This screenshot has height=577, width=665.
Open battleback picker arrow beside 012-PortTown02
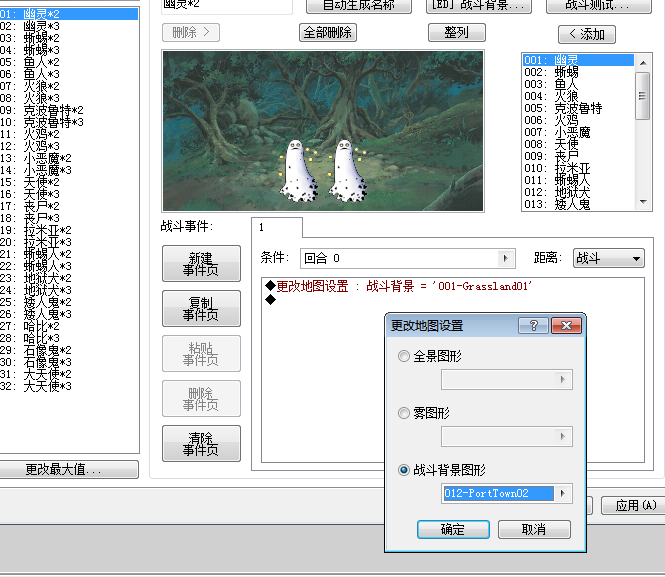(563, 493)
